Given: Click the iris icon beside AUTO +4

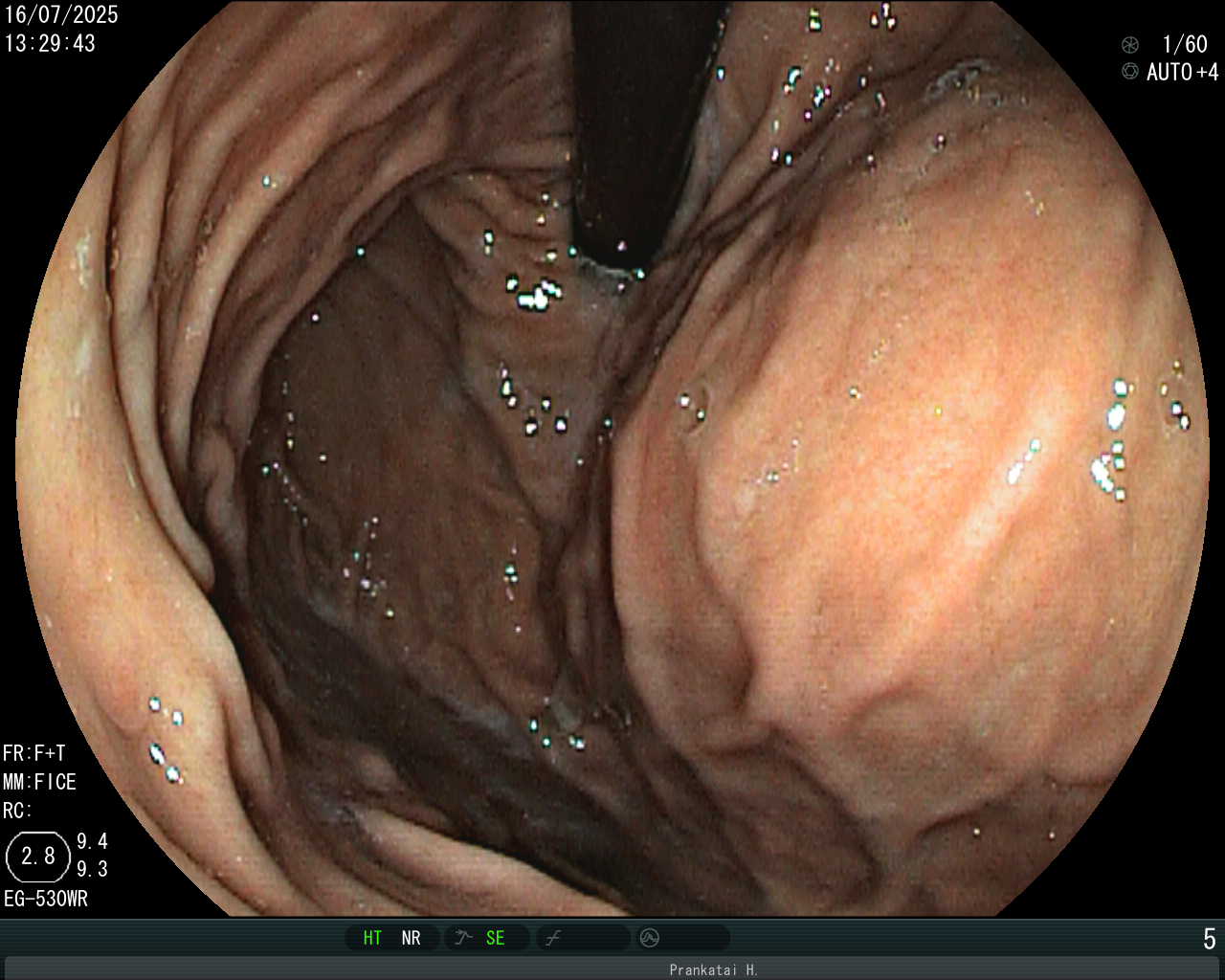Looking at the screenshot, I should 1130,72.
